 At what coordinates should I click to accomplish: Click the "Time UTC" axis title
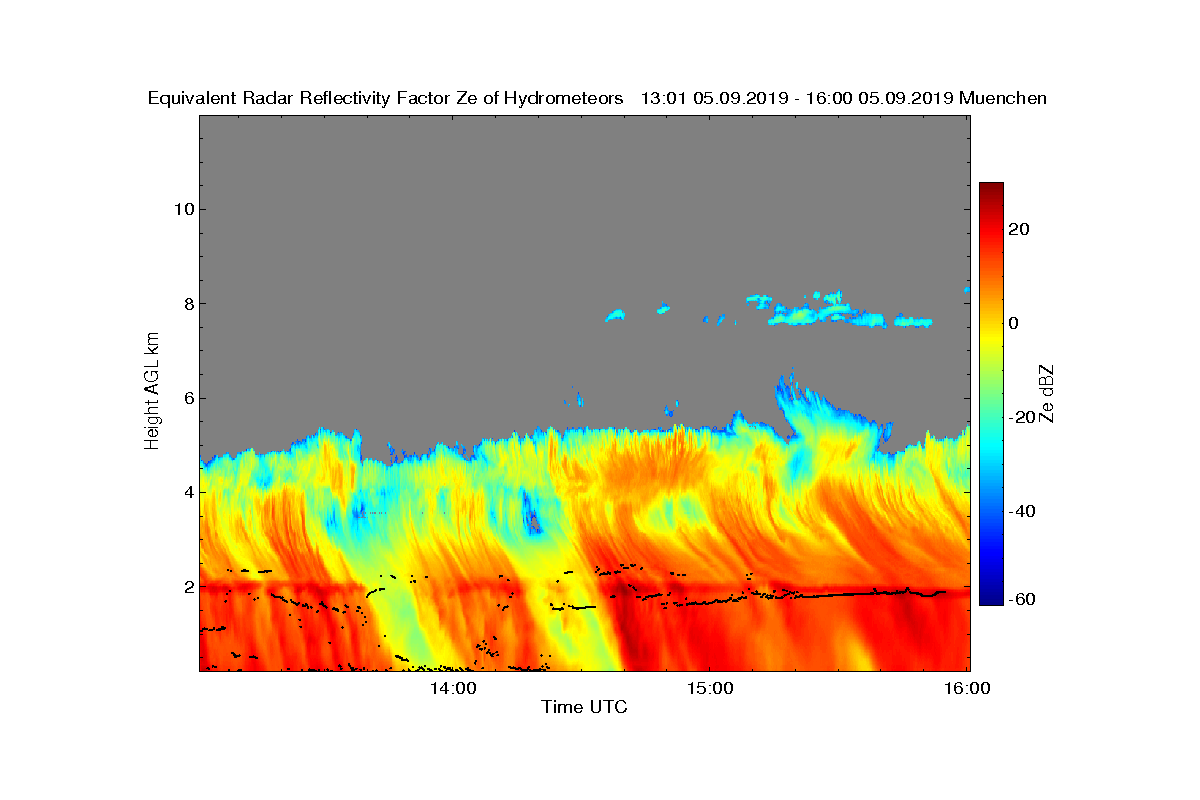pos(585,708)
